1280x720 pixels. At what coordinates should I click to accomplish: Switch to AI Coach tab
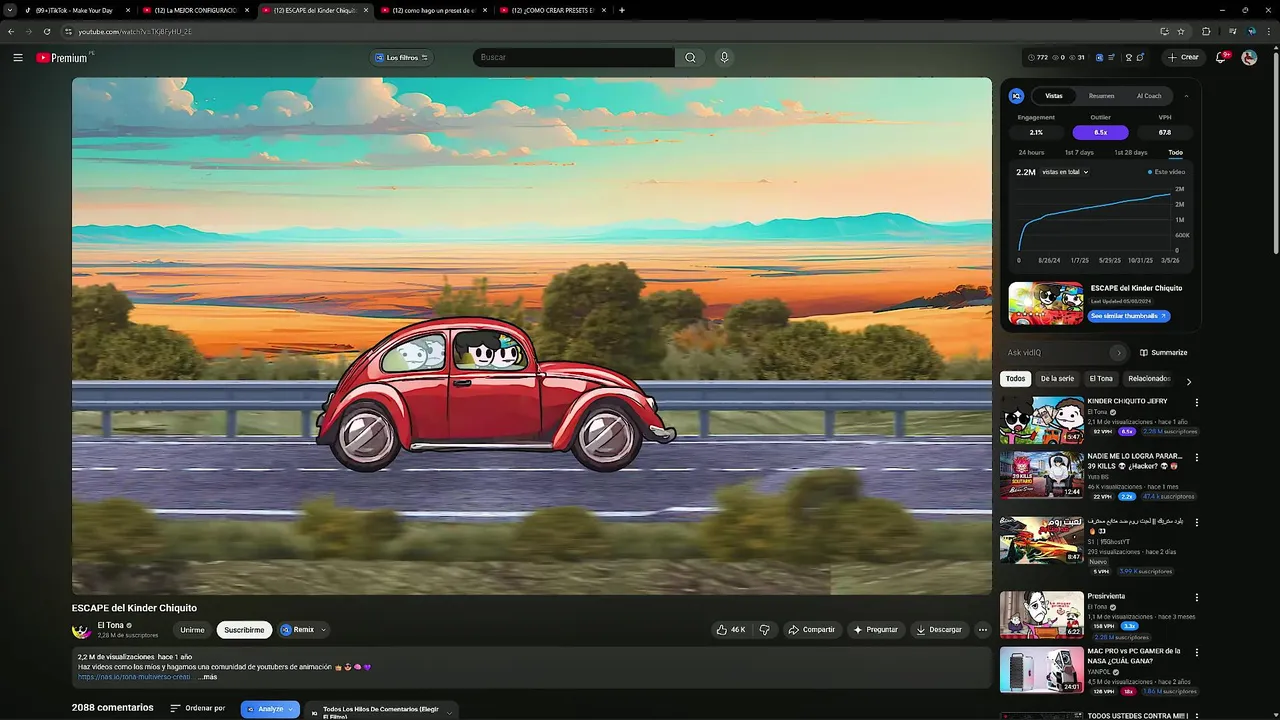pyautogui.click(x=1149, y=96)
